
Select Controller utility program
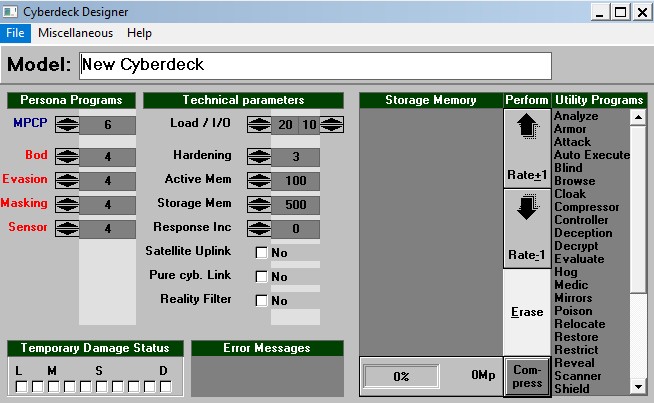pyautogui.click(x=581, y=220)
